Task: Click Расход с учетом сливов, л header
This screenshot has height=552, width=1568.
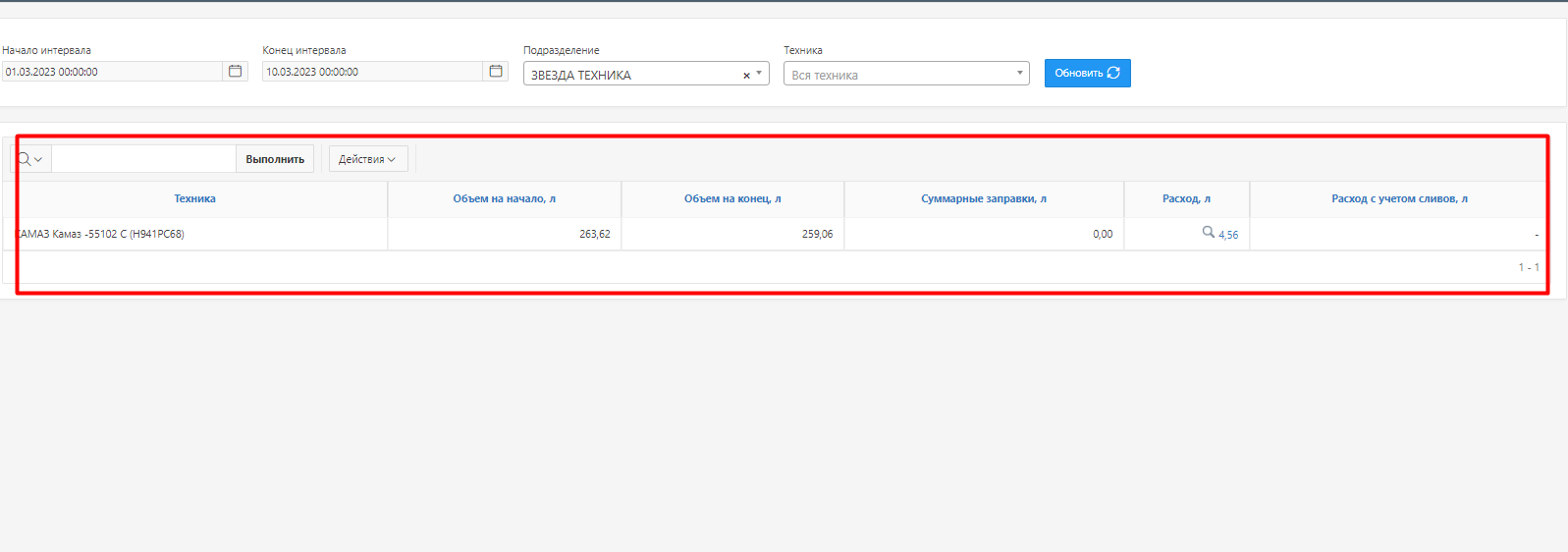Action: tap(1399, 198)
